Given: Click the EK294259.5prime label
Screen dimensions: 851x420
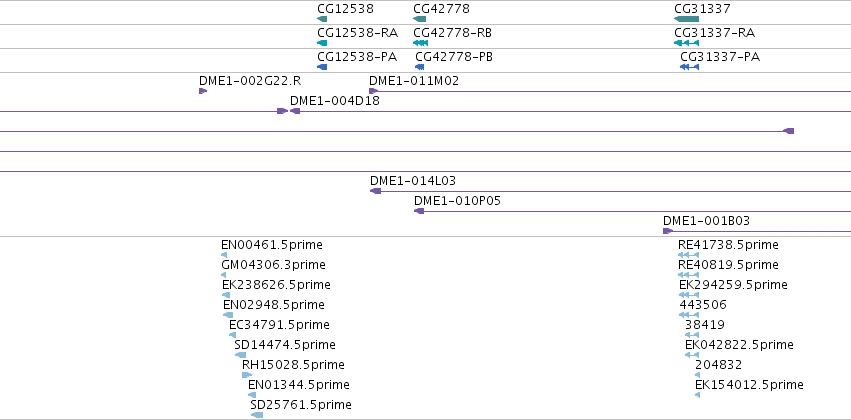Looking at the screenshot, I should [x=734, y=285].
